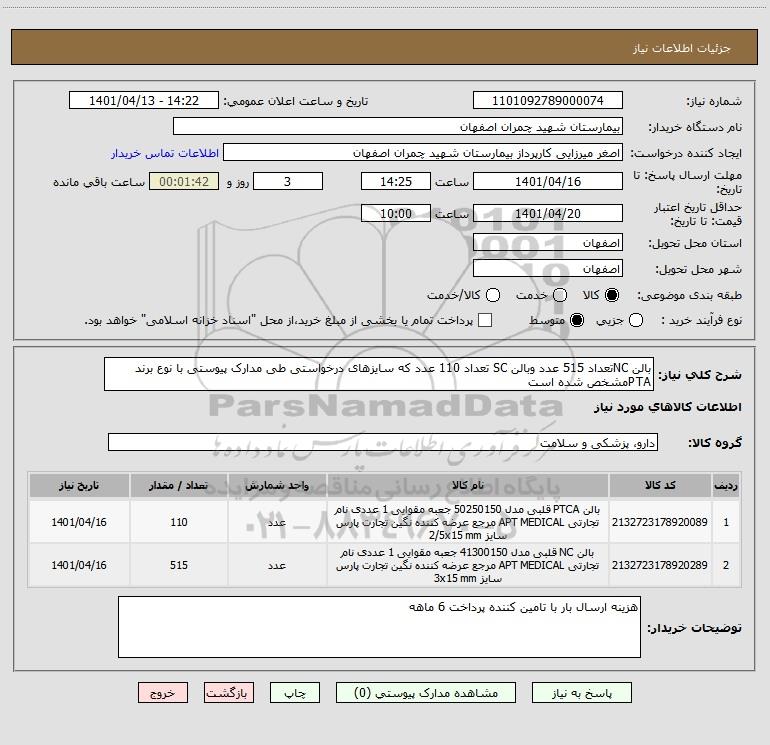Click the چاپ print button
The width and height of the screenshot is (770, 745).
tap(295, 692)
